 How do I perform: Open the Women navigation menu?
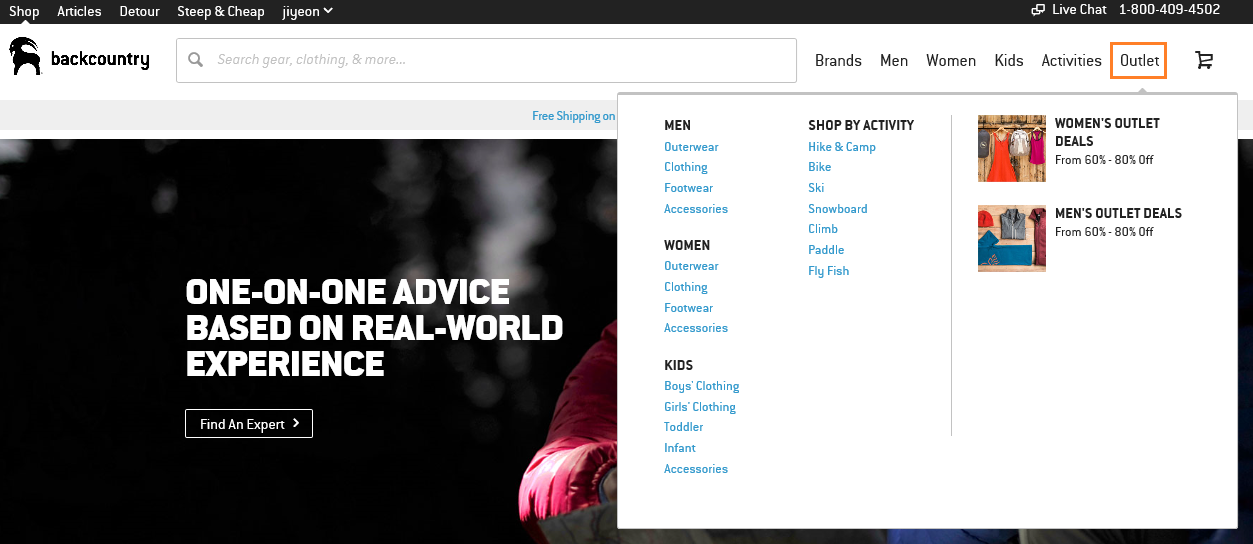(x=951, y=61)
